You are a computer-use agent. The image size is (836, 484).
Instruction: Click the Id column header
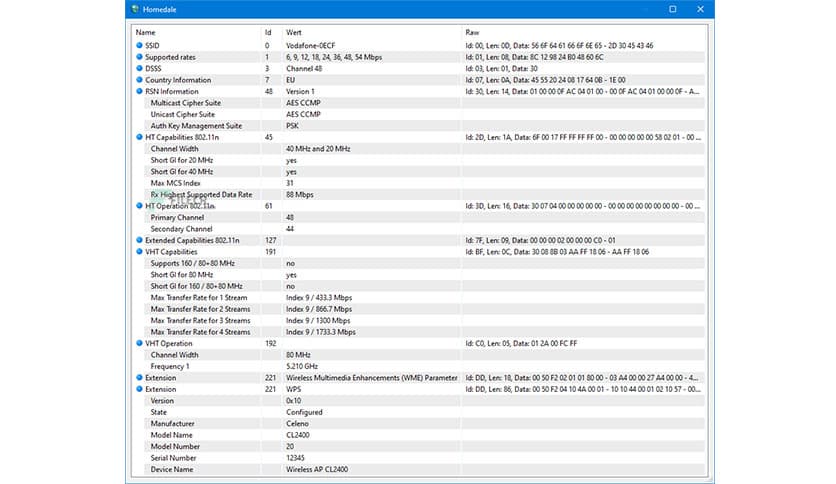(267, 32)
